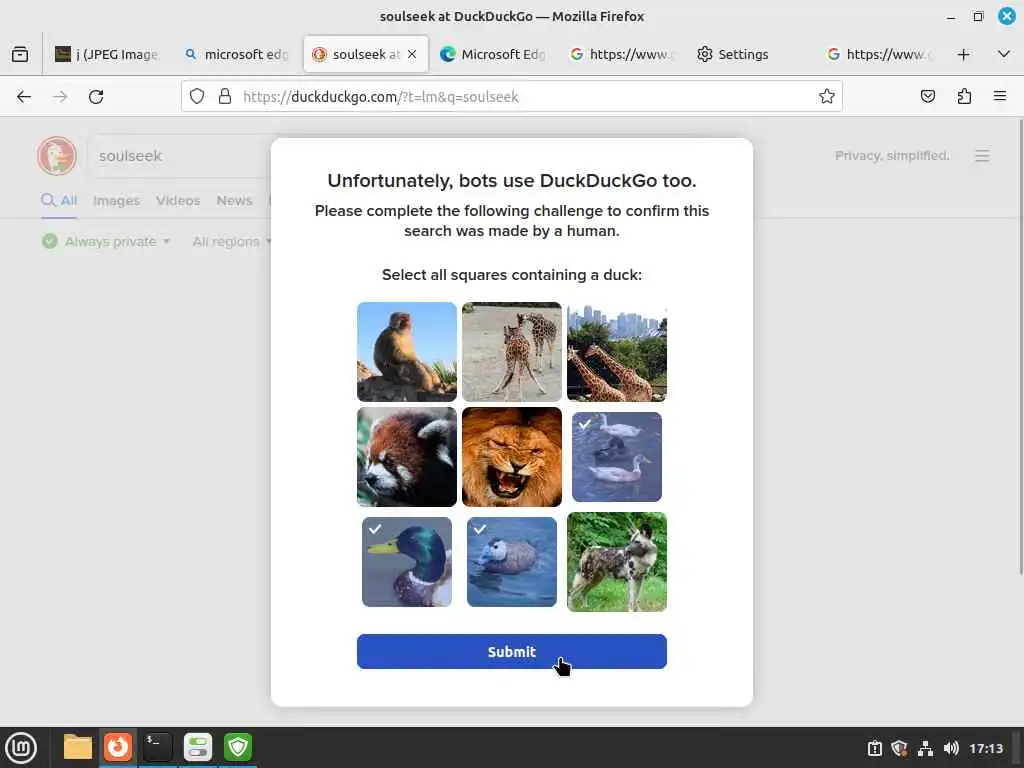The image size is (1024, 768).
Task: Select the Images results tab
Action: point(116,200)
